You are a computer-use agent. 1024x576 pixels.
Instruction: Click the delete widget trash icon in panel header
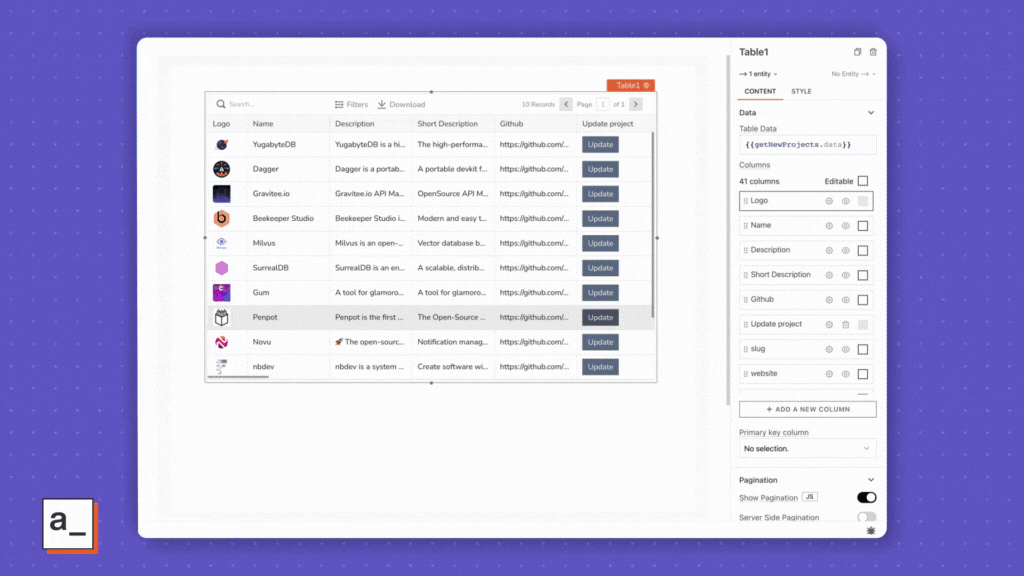(873, 52)
